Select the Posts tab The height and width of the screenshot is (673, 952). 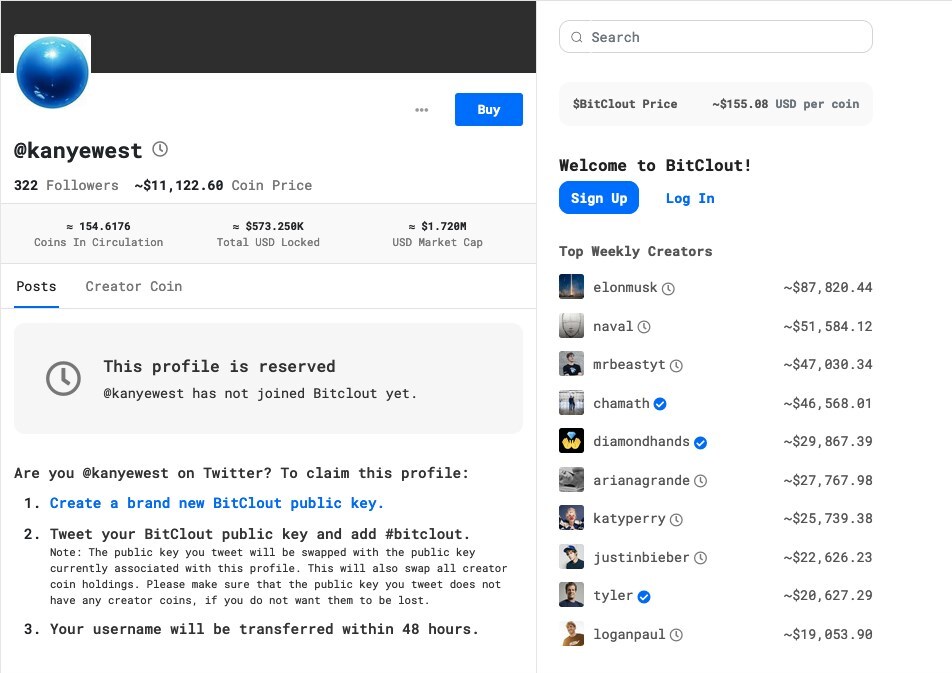(36, 286)
